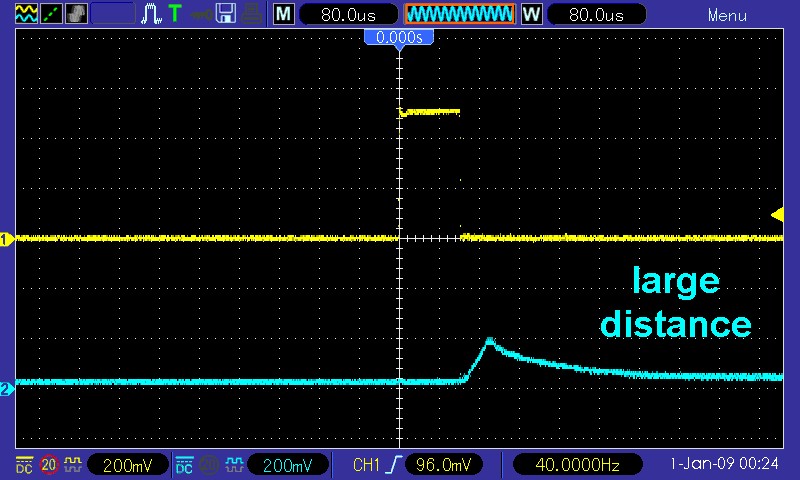The image size is (800, 480).
Task: Click the green T trigger status icon
Action: (175, 14)
